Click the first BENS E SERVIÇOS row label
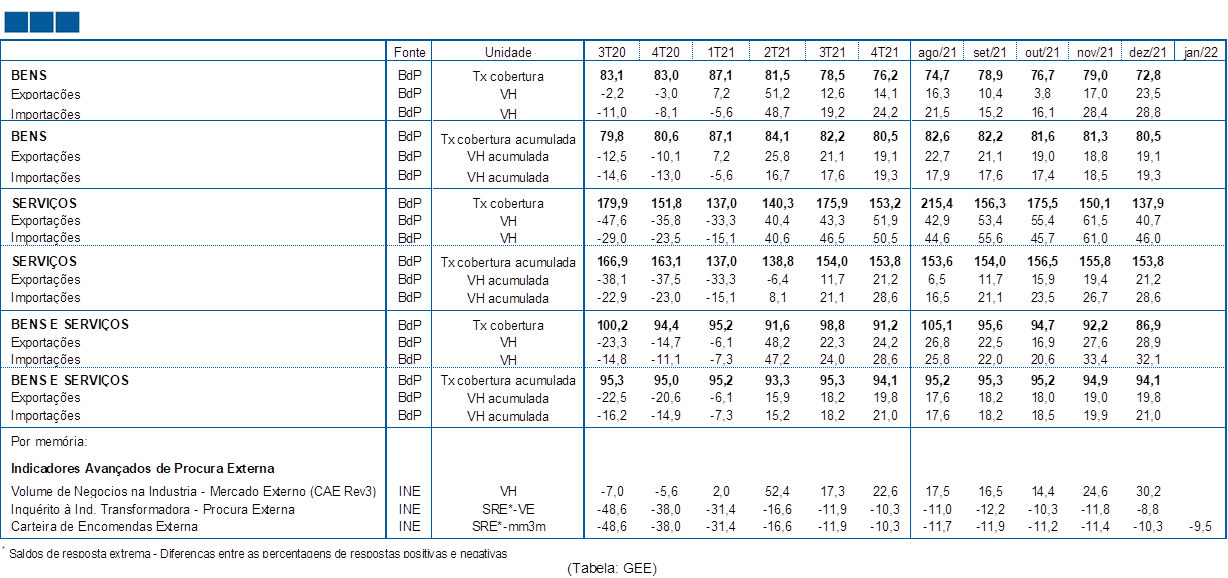This screenshot has width=1228, height=578. point(70,325)
